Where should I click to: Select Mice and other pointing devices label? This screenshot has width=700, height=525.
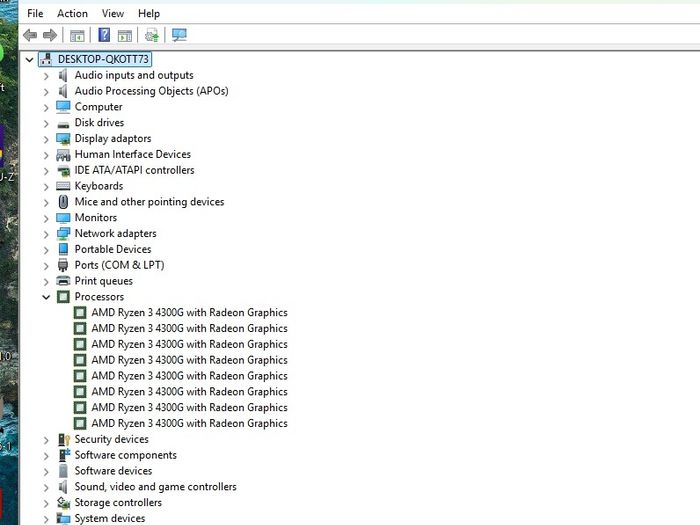click(149, 202)
